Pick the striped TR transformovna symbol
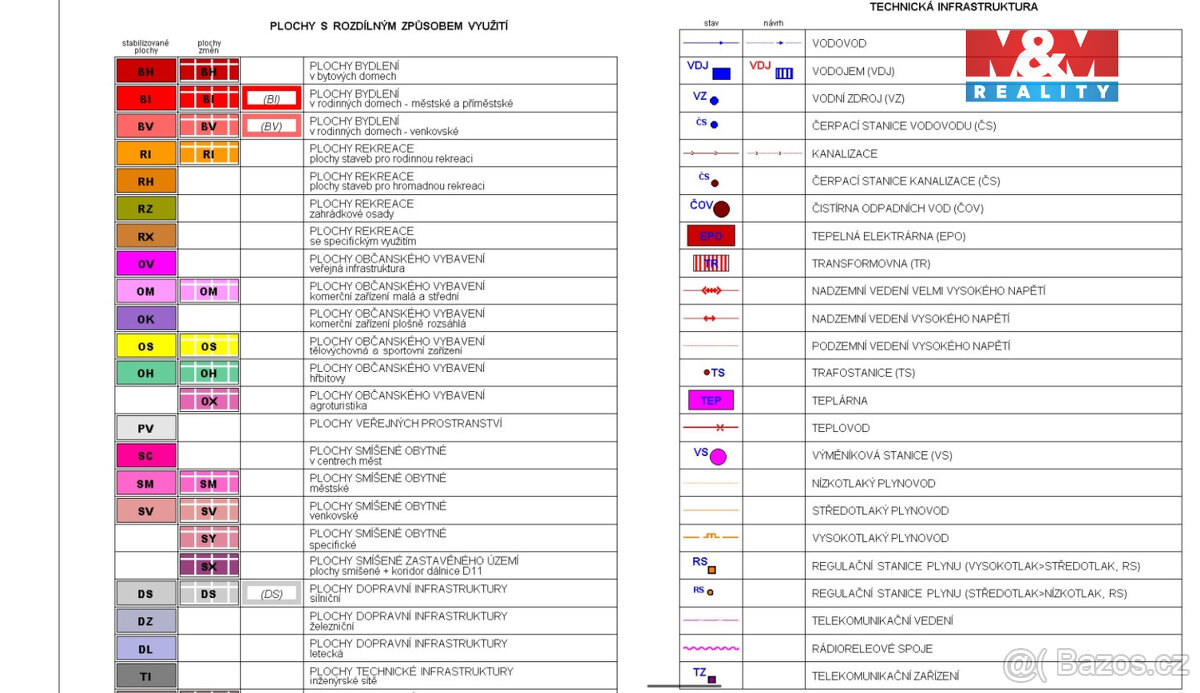 711,263
